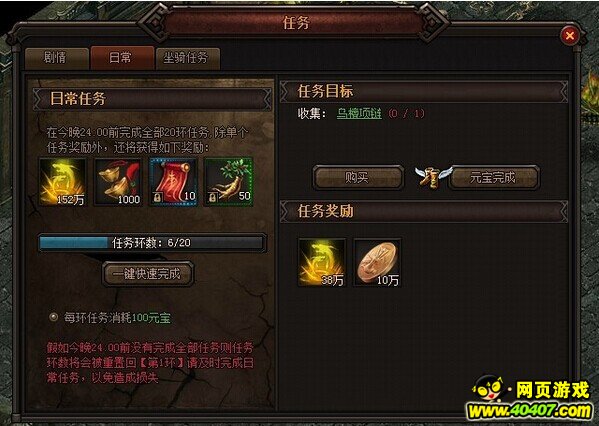Switch to the 剧情 tab
Image resolution: width=599 pixels, height=426 pixels.
coord(56,58)
